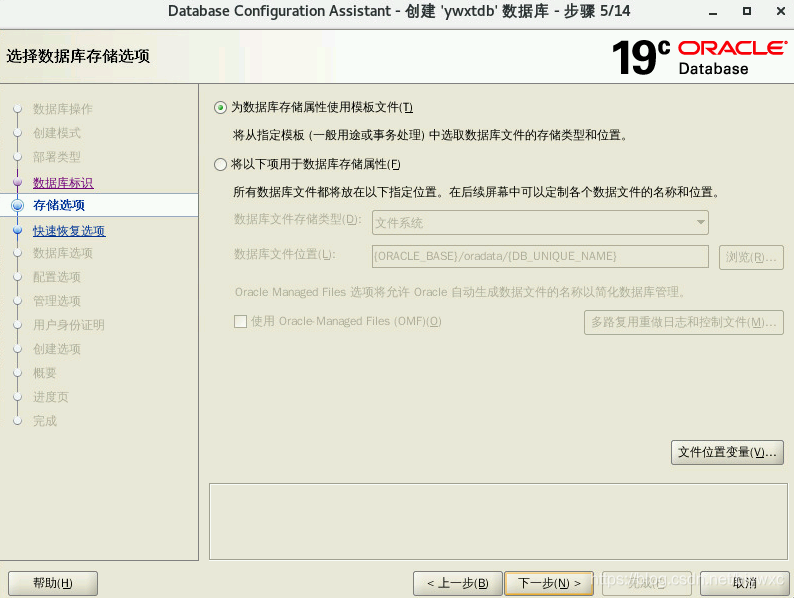Click the 数据库选项 step in sidebar
The width and height of the screenshot is (794, 598).
click(x=63, y=253)
